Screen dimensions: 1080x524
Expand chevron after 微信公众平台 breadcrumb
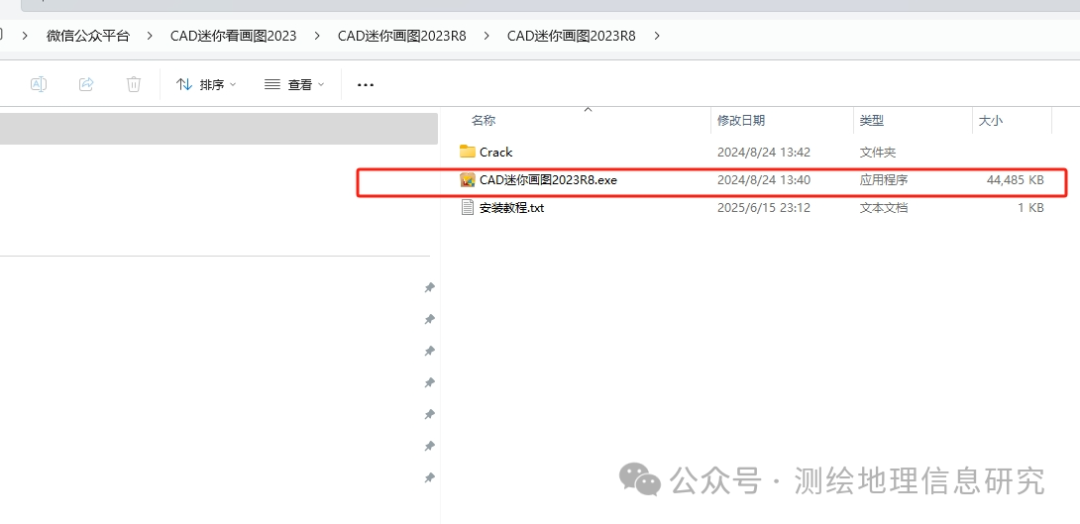[x=149, y=36]
